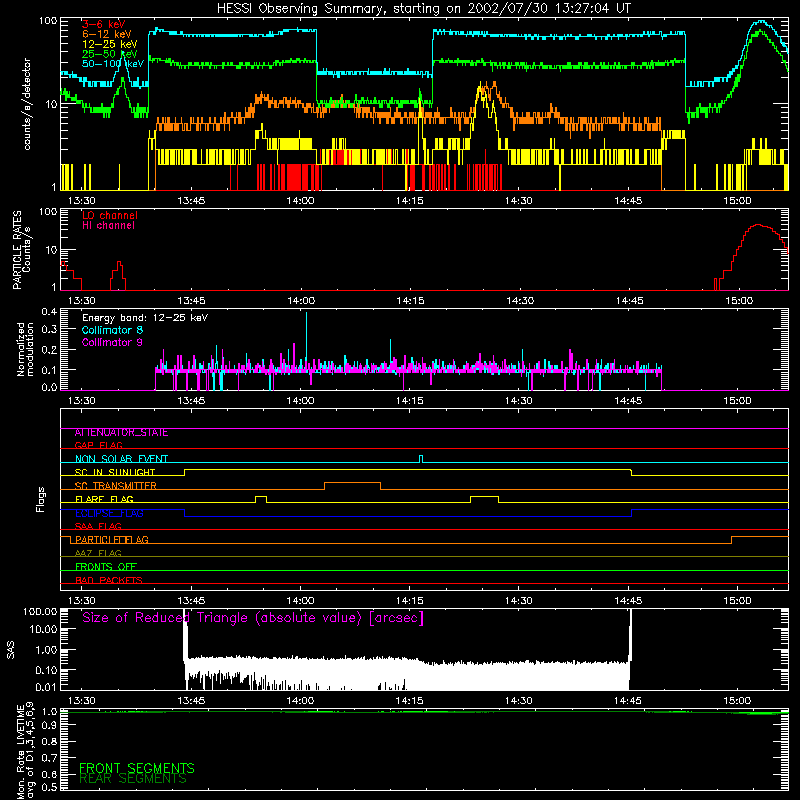Viewport: 800px width, 800px height.
Task: Select the Collimator 8 legend label
Action: [x=112, y=330]
